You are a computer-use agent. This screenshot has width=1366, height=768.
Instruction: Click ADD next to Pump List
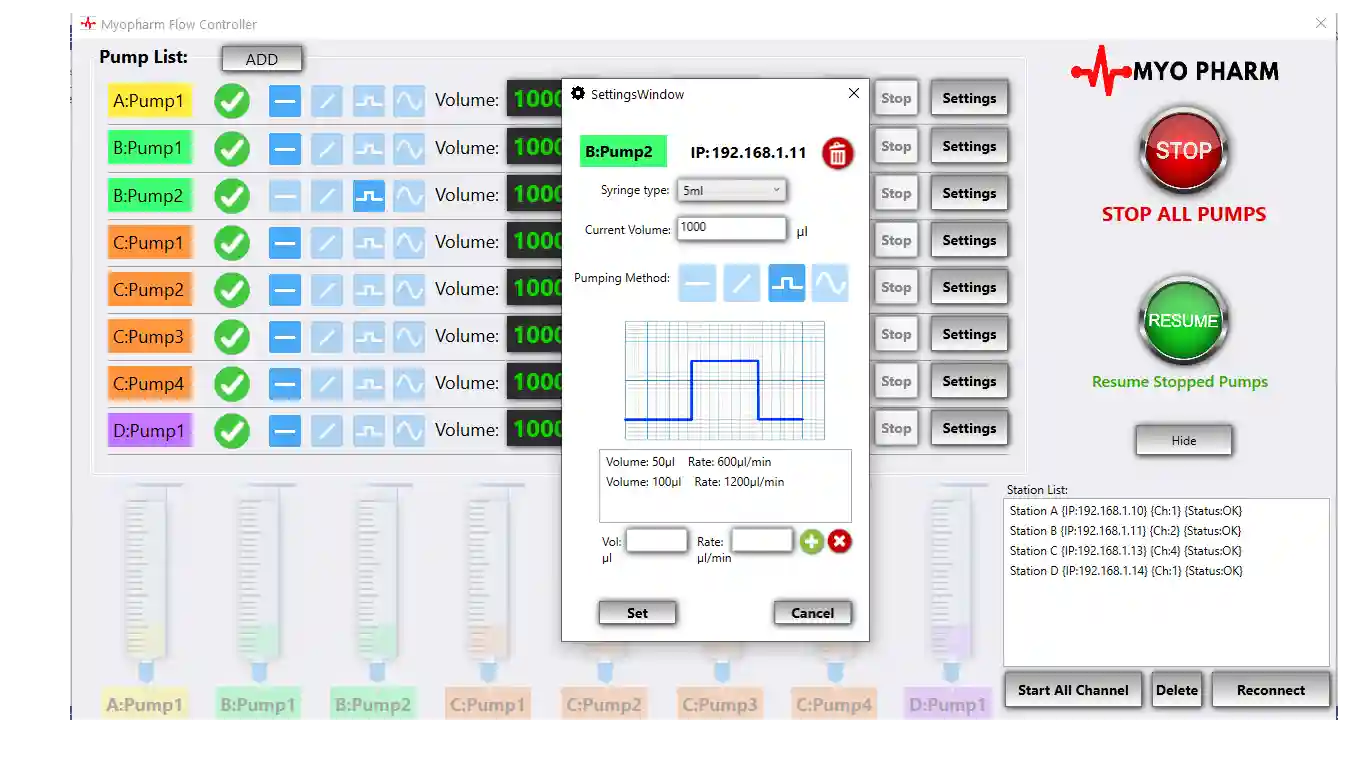coord(262,59)
